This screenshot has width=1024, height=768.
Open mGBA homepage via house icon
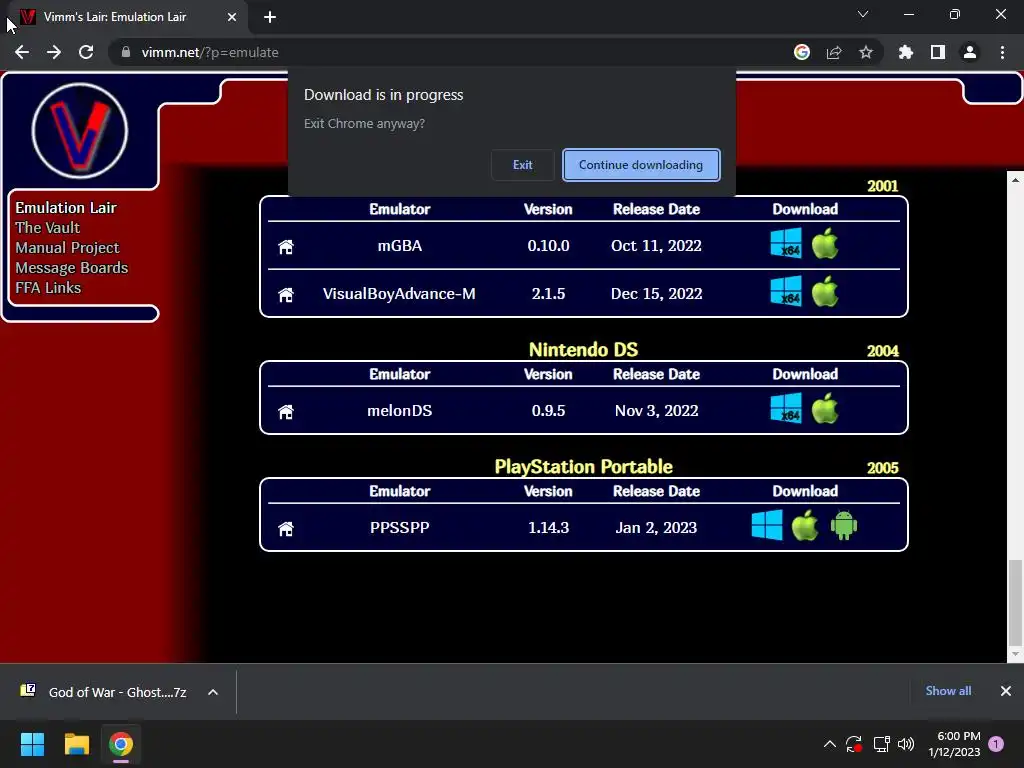[x=286, y=247]
